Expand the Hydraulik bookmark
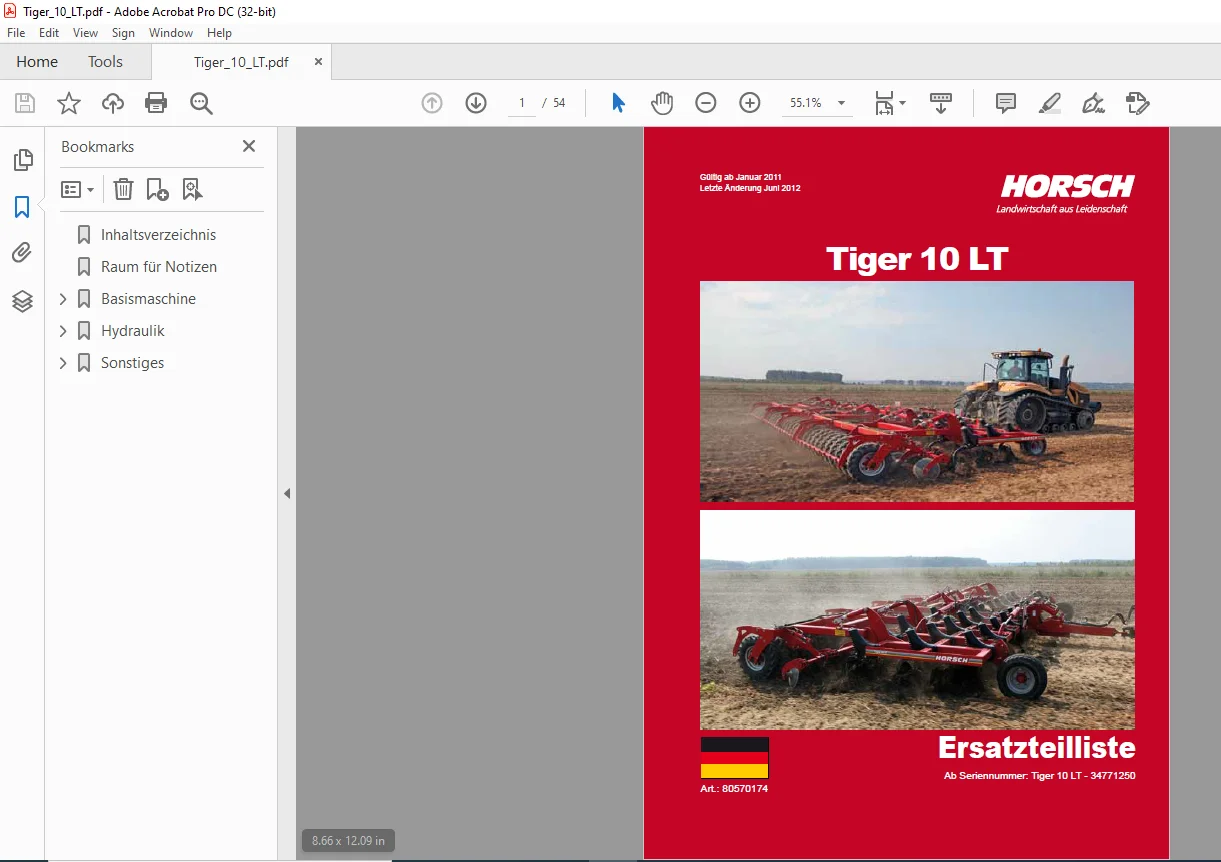1221x862 pixels. pos(64,331)
